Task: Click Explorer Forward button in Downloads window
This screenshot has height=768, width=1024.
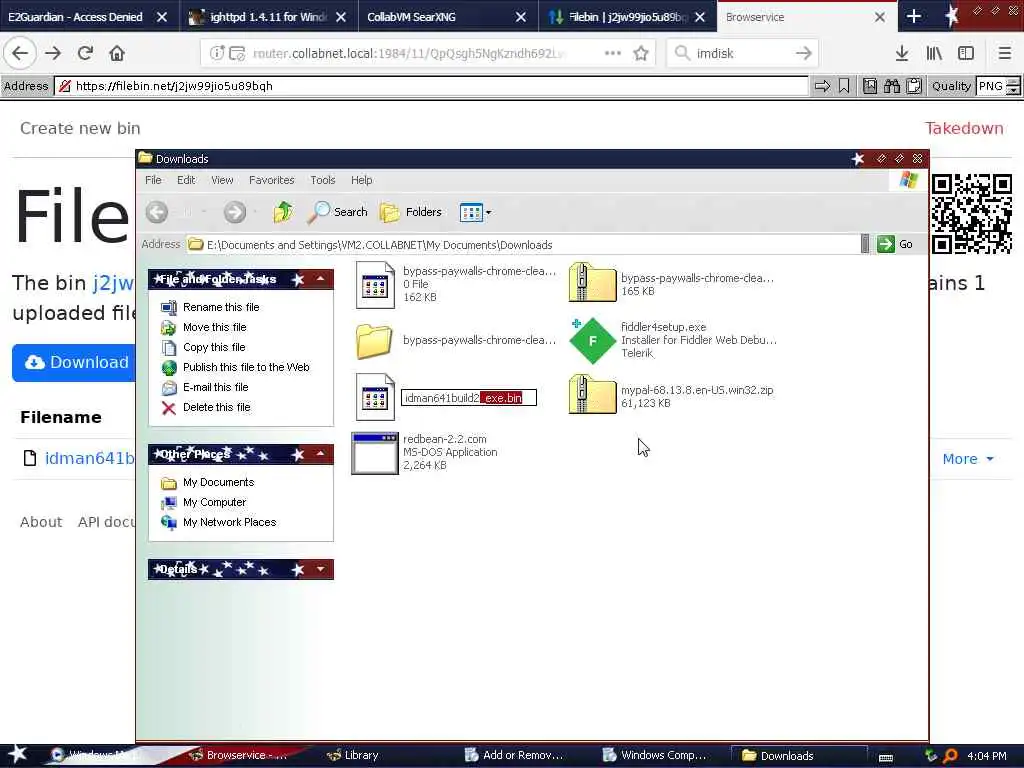Action: 234,212
